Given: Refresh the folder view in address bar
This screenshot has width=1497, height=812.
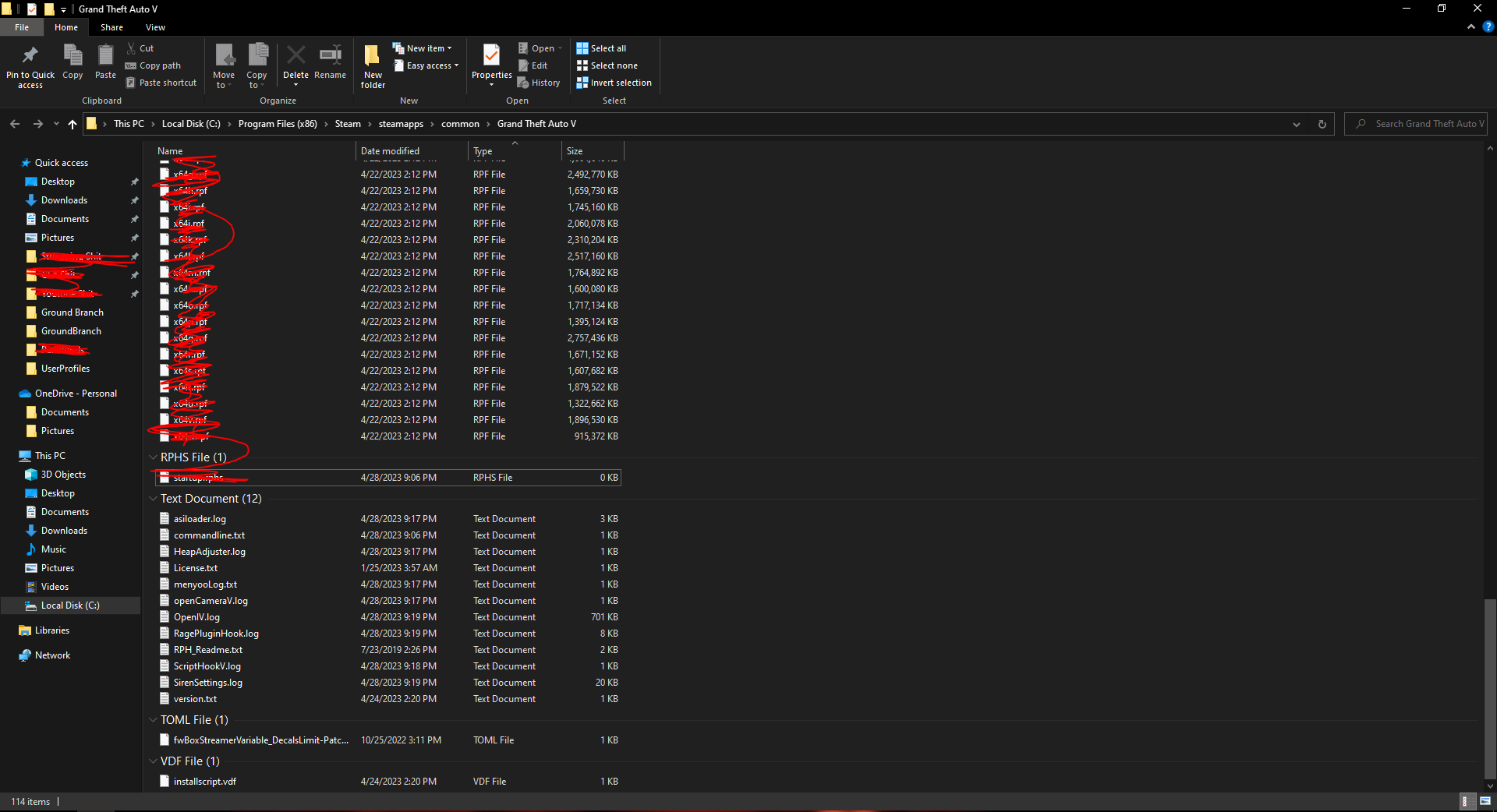Looking at the screenshot, I should 1322,124.
